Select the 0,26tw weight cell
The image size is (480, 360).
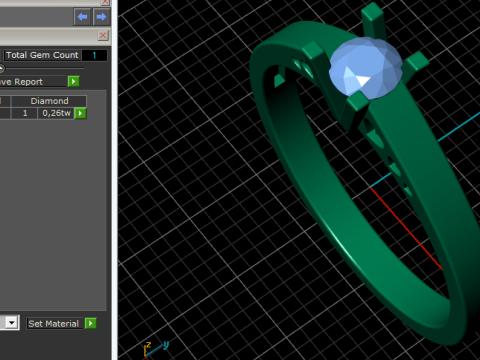(x=56, y=113)
